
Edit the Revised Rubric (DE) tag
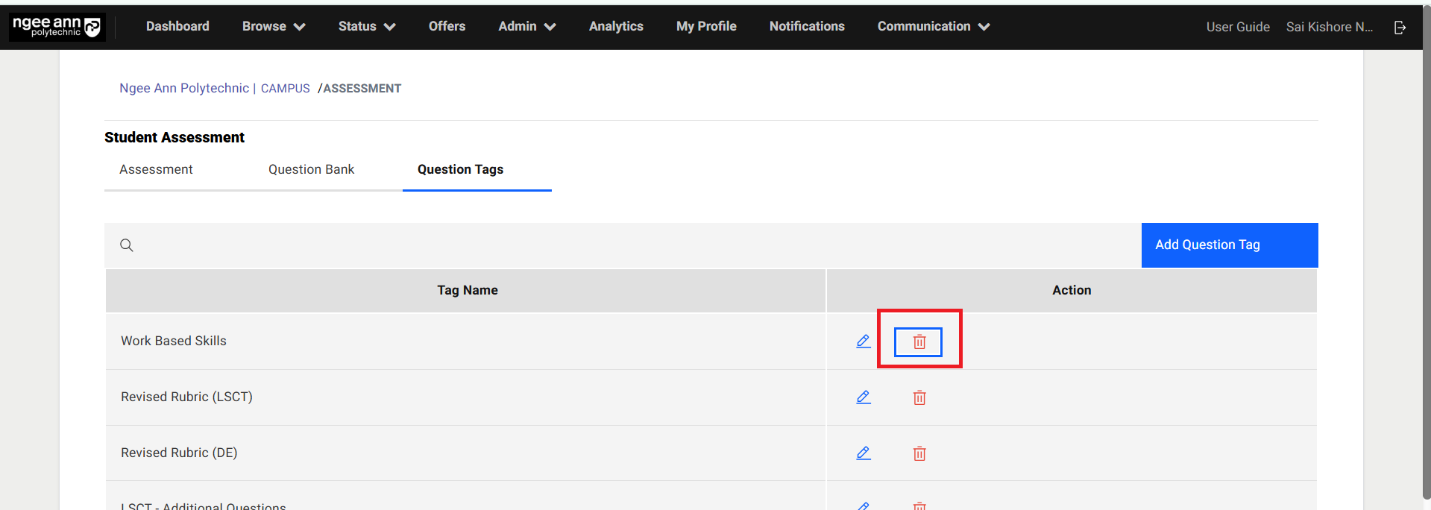(863, 453)
